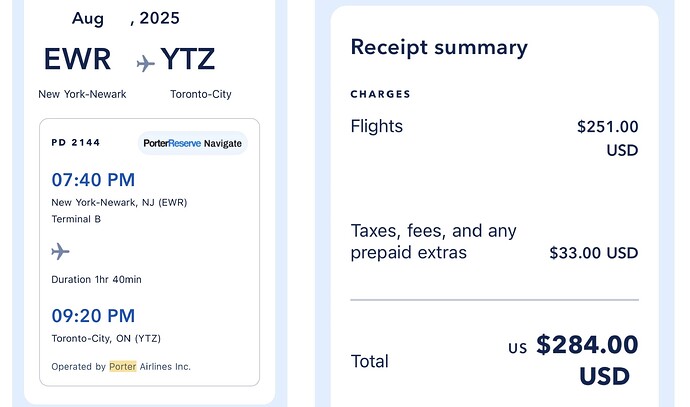
Task: Click the $284.00 total amount
Action: coord(587,345)
